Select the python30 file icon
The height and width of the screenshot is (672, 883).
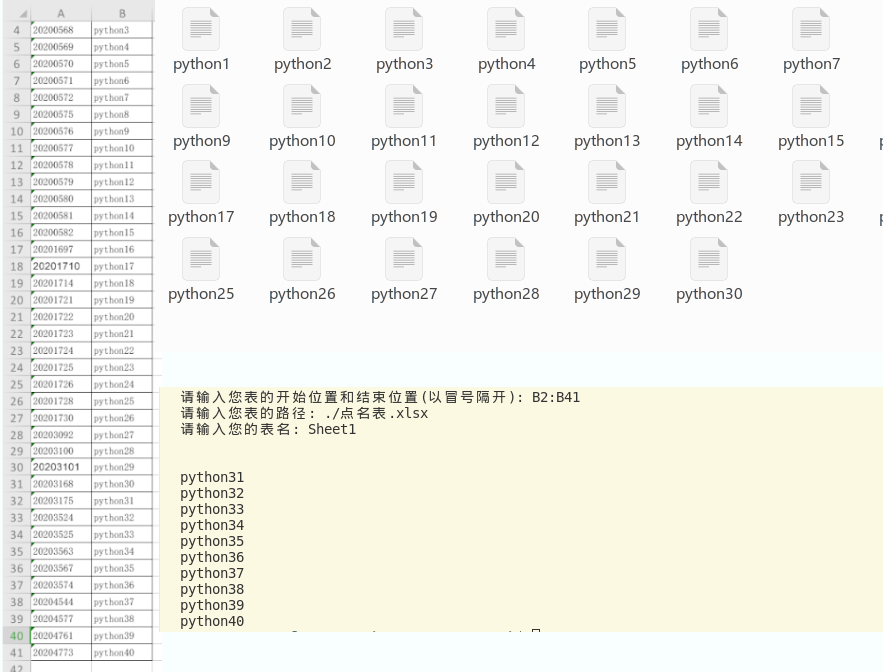tap(709, 260)
